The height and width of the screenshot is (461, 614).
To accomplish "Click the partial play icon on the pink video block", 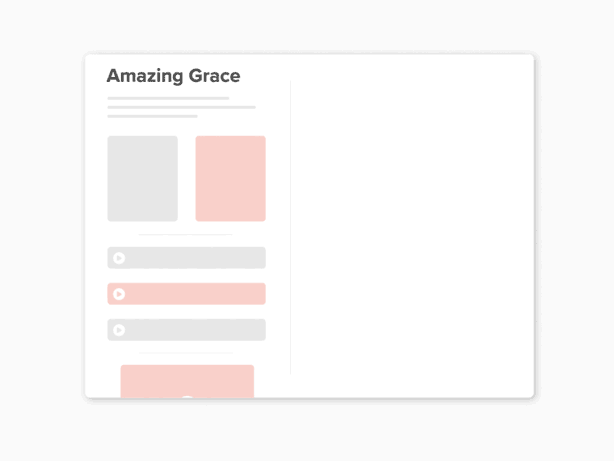I will [x=187, y=397].
